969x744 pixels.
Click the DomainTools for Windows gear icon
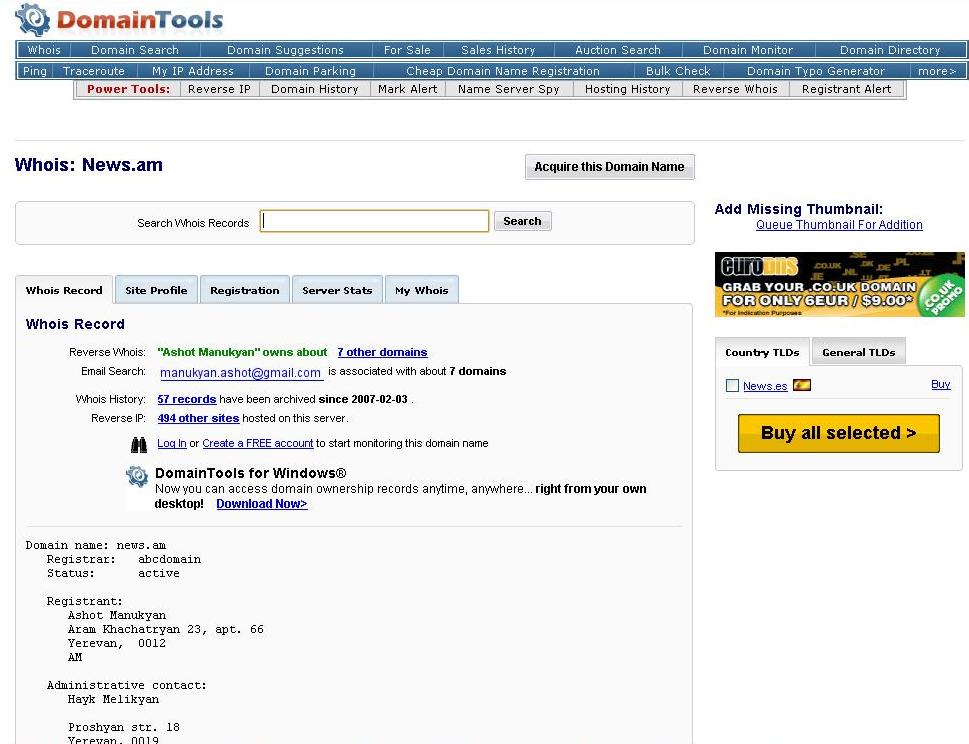point(137,476)
